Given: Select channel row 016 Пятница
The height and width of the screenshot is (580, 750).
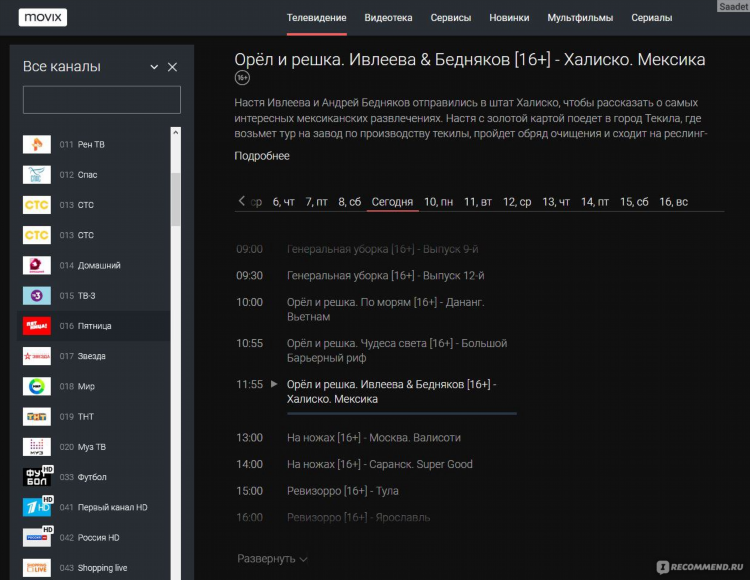Looking at the screenshot, I should [x=93, y=326].
